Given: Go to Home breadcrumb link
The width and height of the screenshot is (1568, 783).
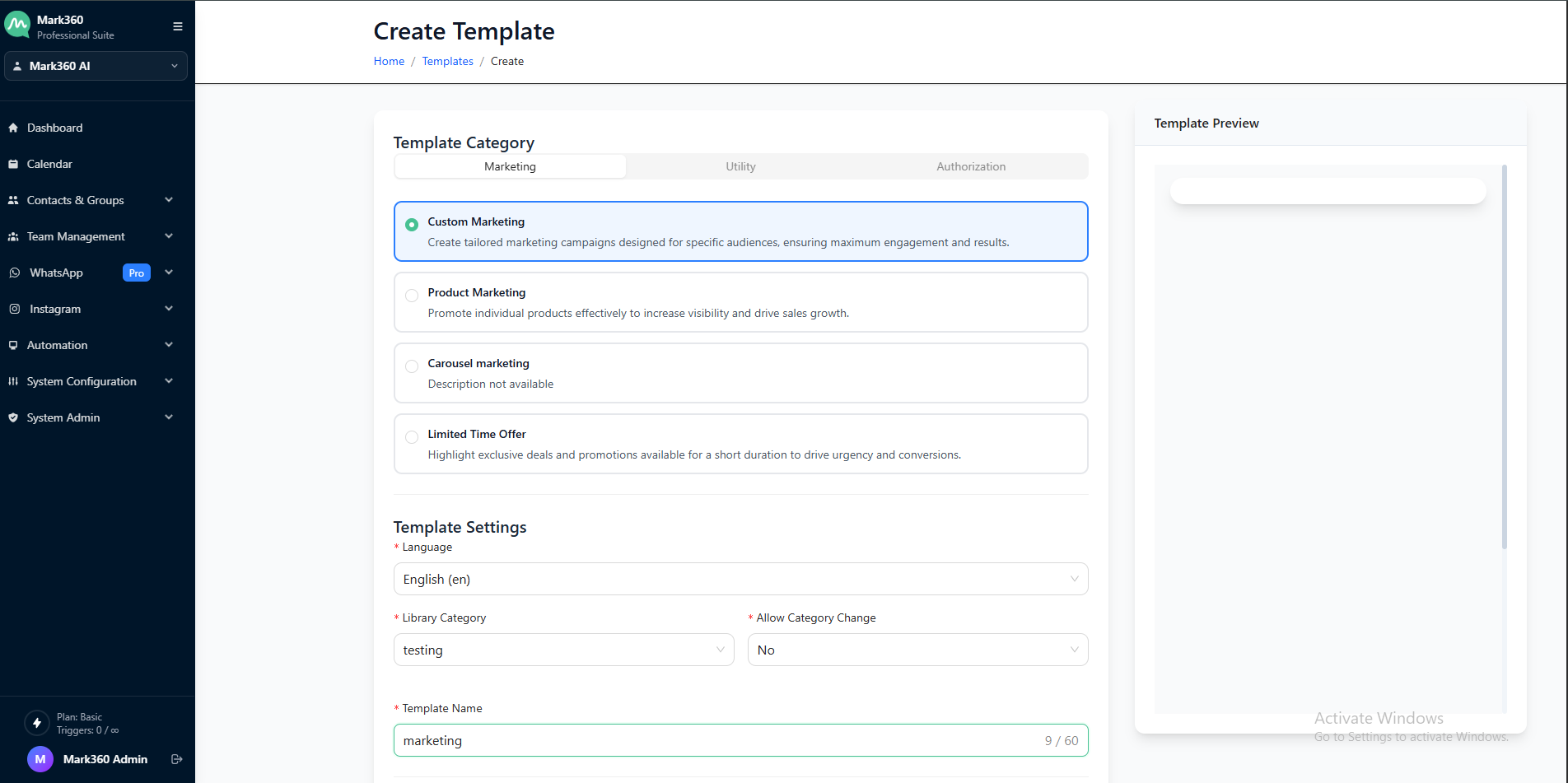Looking at the screenshot, I should tap(389, 61).
